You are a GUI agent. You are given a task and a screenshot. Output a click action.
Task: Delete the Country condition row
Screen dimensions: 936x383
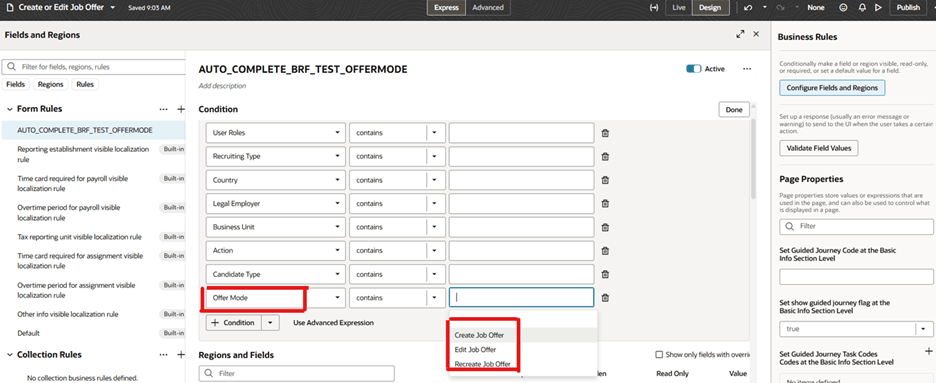(x=605, y=180)
